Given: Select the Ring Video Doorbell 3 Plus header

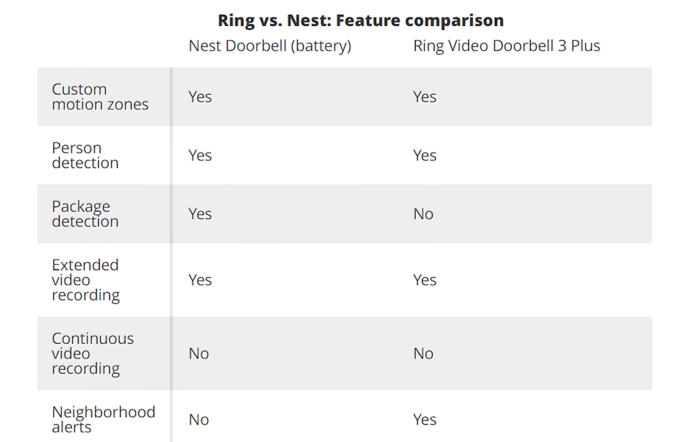Looking at the screenshot, I should click(x=506, y=46).
